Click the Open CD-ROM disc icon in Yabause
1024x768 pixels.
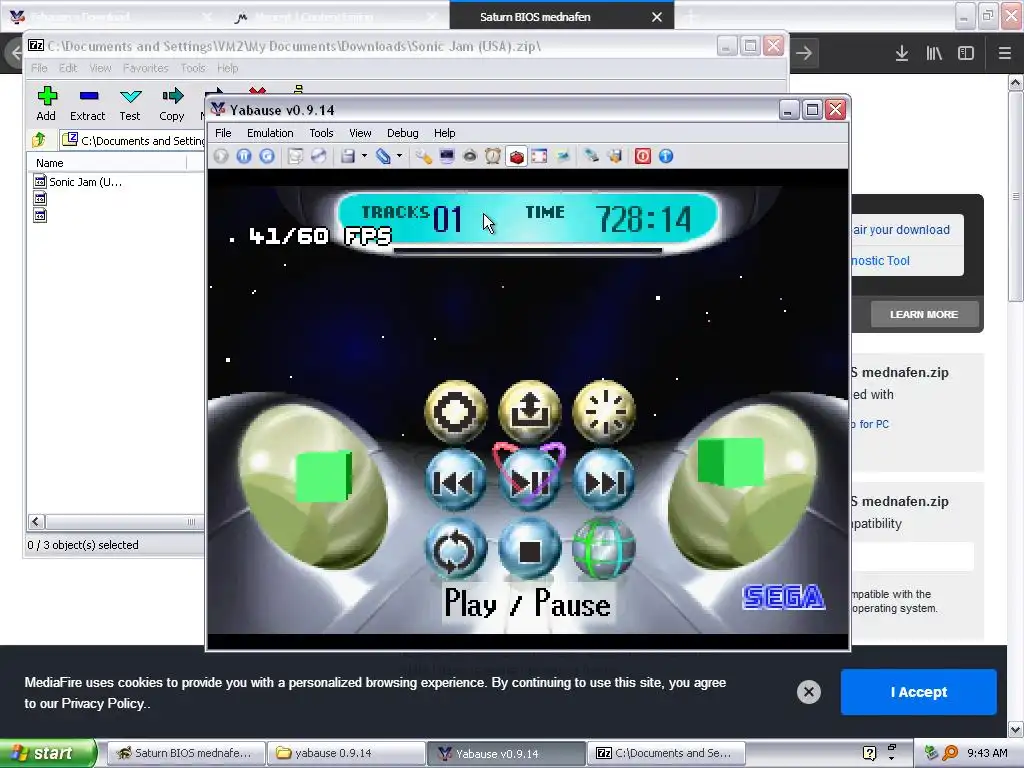point(318,156)
